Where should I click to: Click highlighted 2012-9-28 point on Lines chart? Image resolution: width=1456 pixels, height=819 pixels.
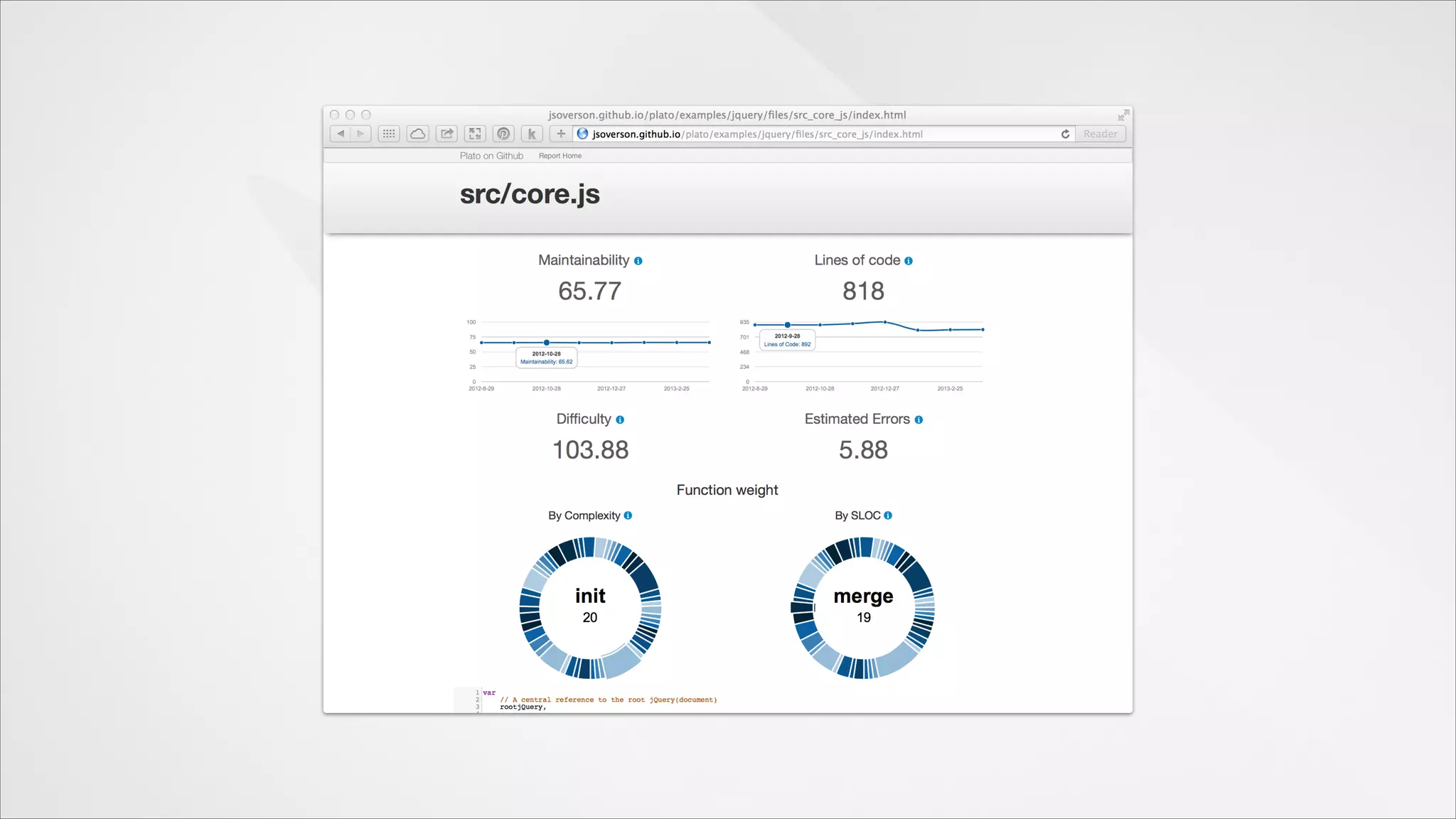(x=787, y=325)
